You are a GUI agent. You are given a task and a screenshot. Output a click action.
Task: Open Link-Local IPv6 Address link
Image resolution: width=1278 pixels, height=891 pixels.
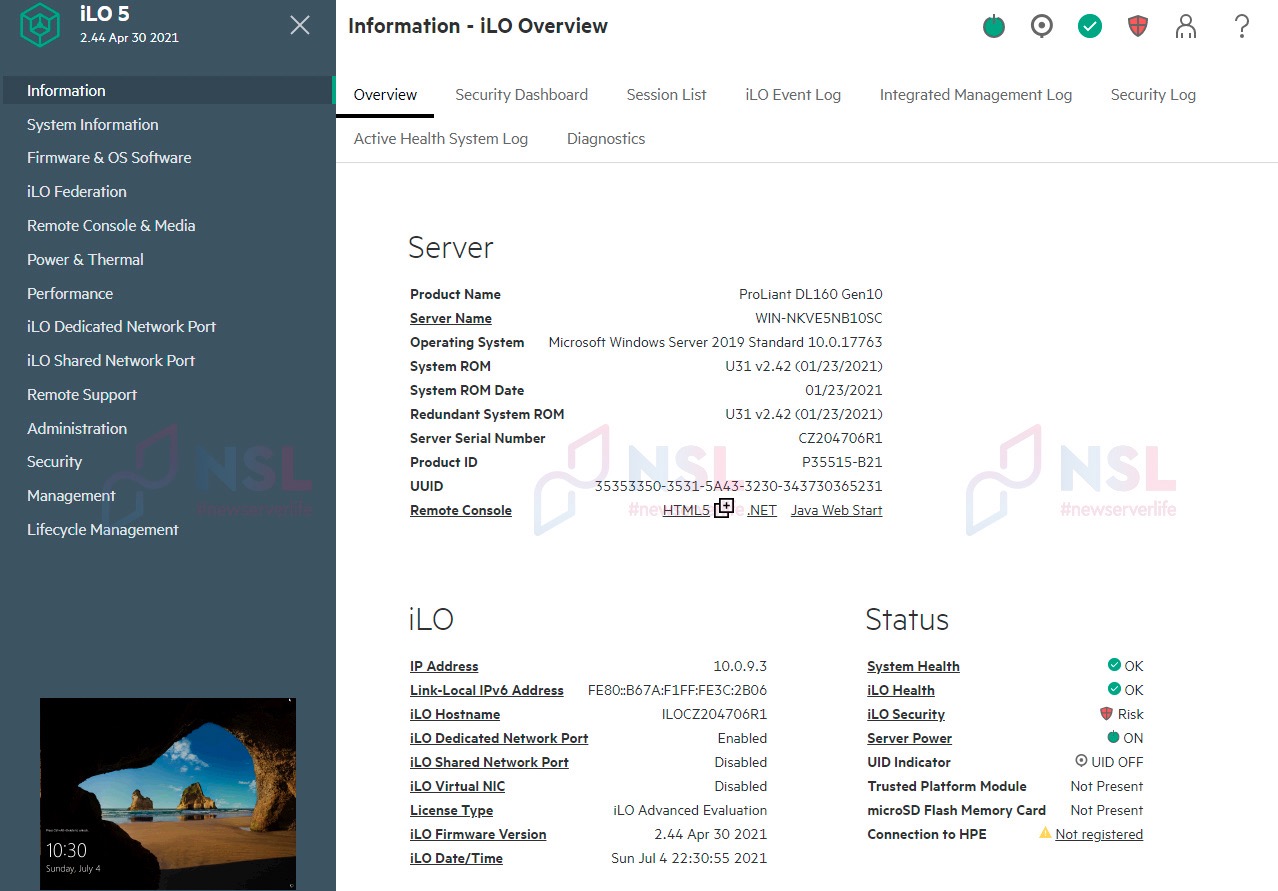(487, 690)
